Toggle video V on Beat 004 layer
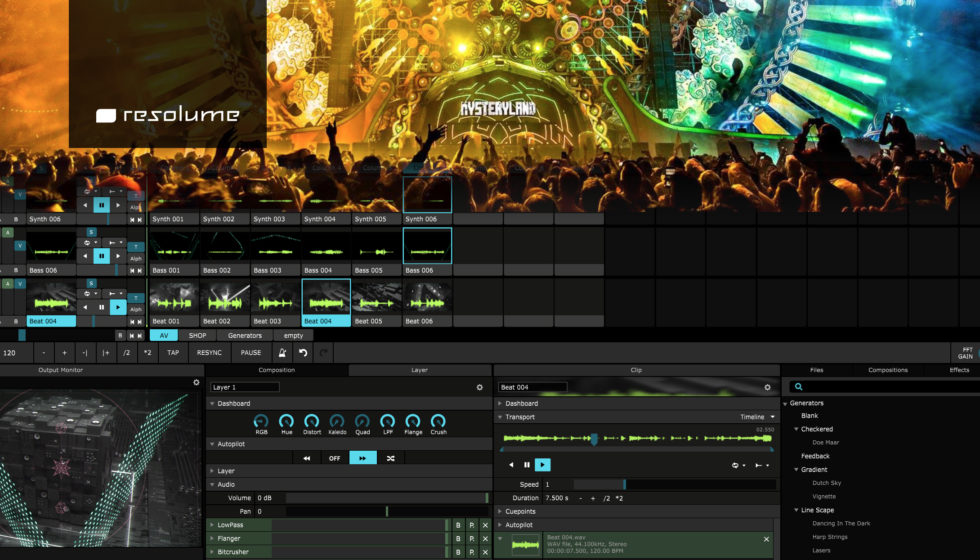The height and width of the screenshot is (560, 980). pos(20,284)
